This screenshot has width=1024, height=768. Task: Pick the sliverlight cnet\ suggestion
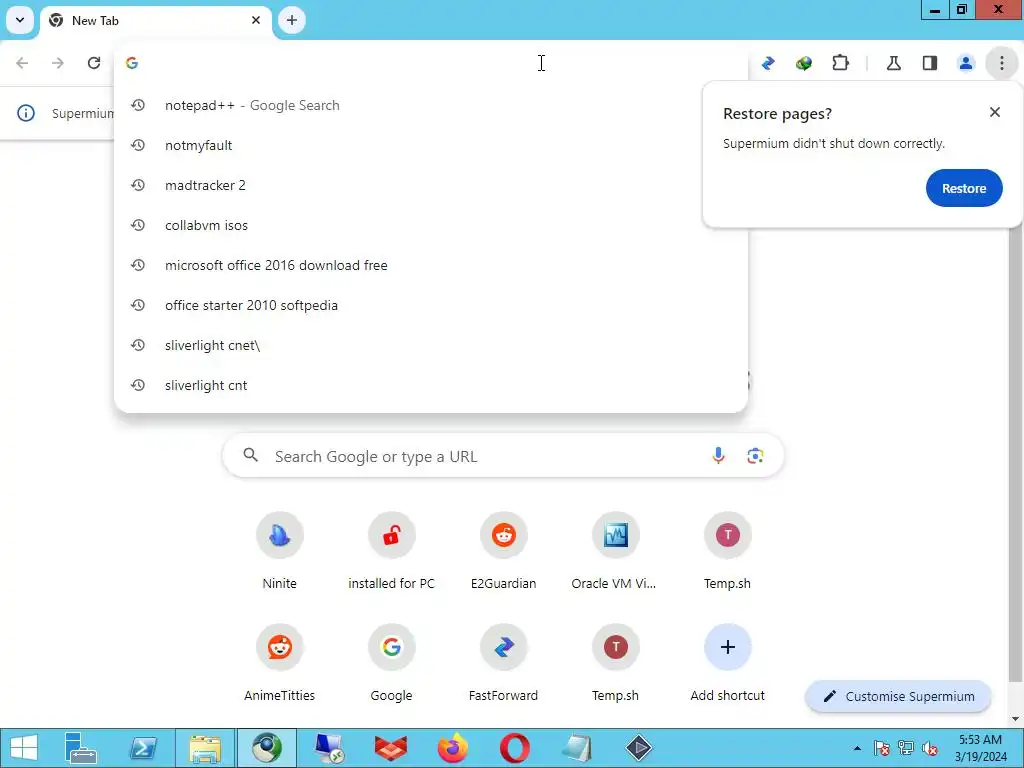(x=431, y=345)
